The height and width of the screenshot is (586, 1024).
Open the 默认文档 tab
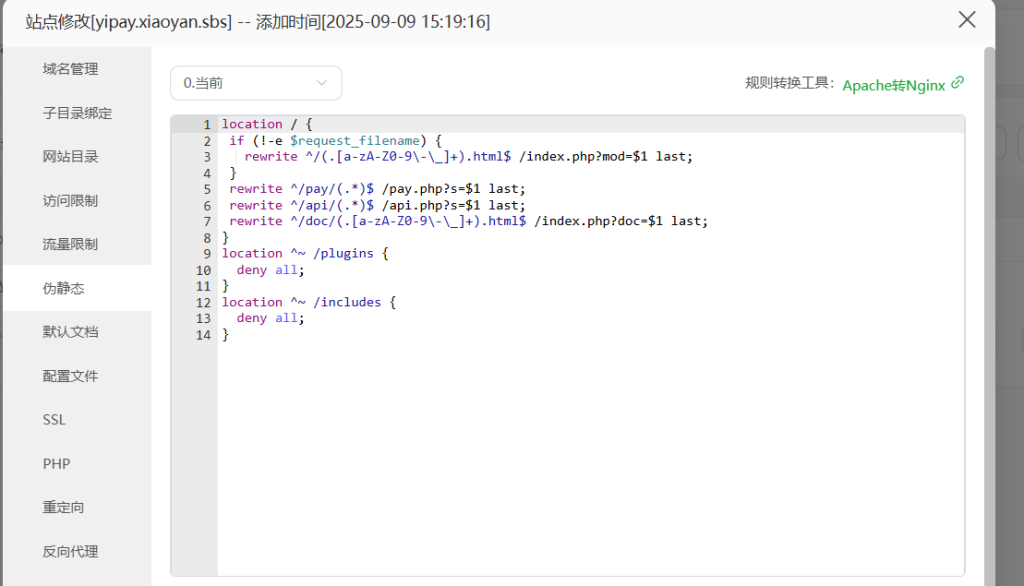click(x=70, y=332)
